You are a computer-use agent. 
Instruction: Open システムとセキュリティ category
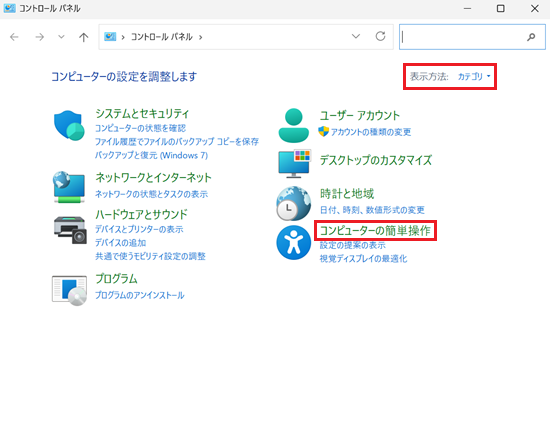click(142, 114)
